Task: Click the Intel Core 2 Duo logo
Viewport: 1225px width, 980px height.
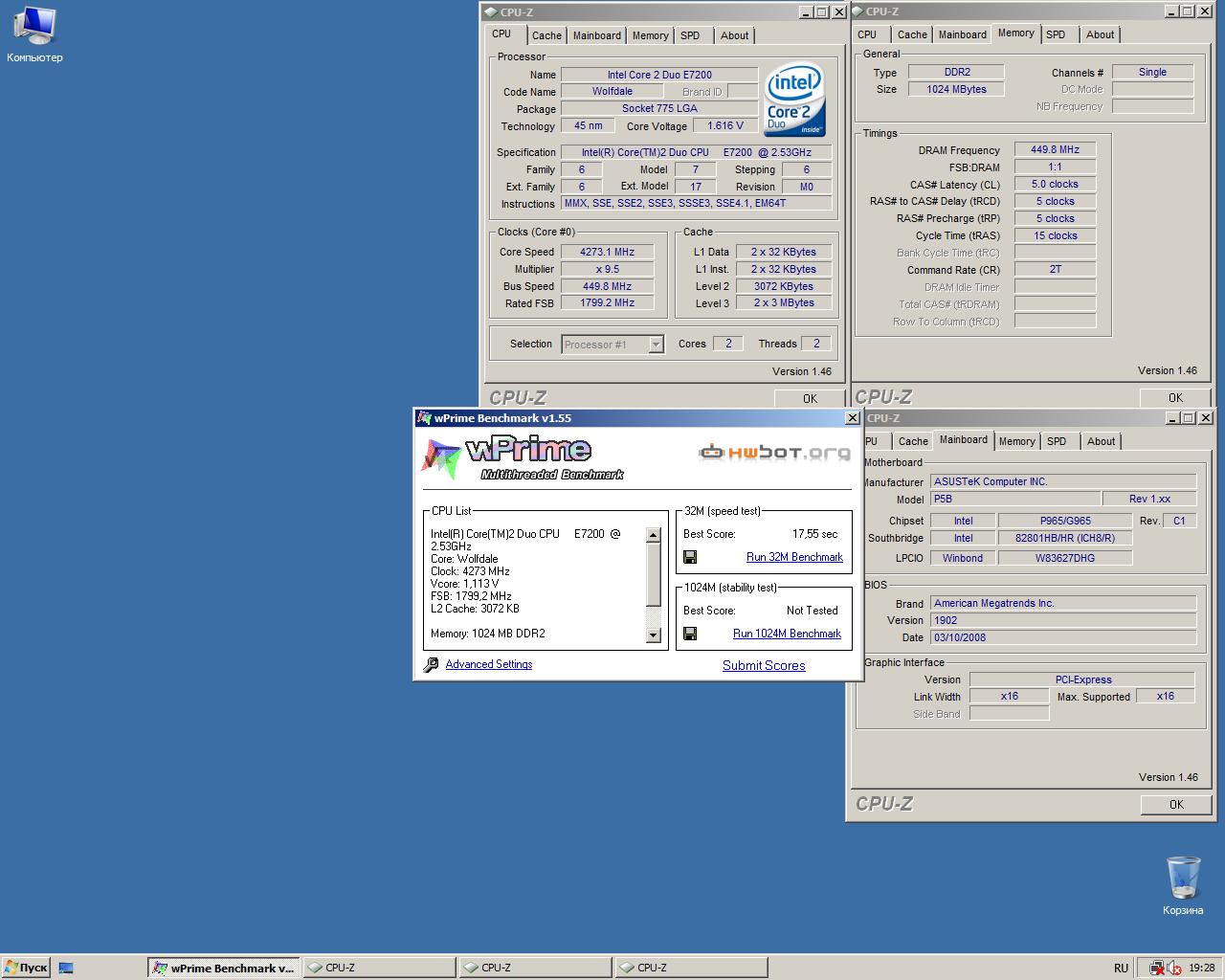Action: [794, 100]
